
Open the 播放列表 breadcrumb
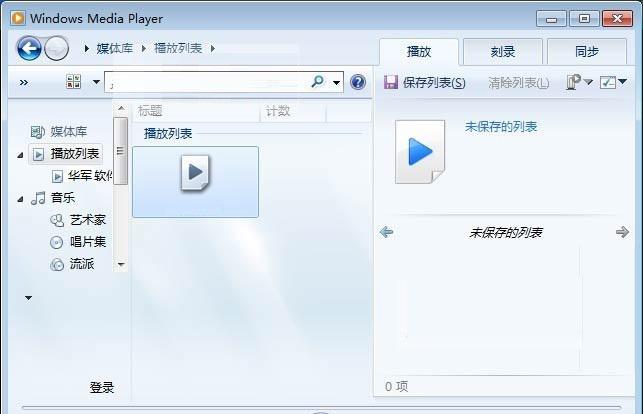[178, 48]
